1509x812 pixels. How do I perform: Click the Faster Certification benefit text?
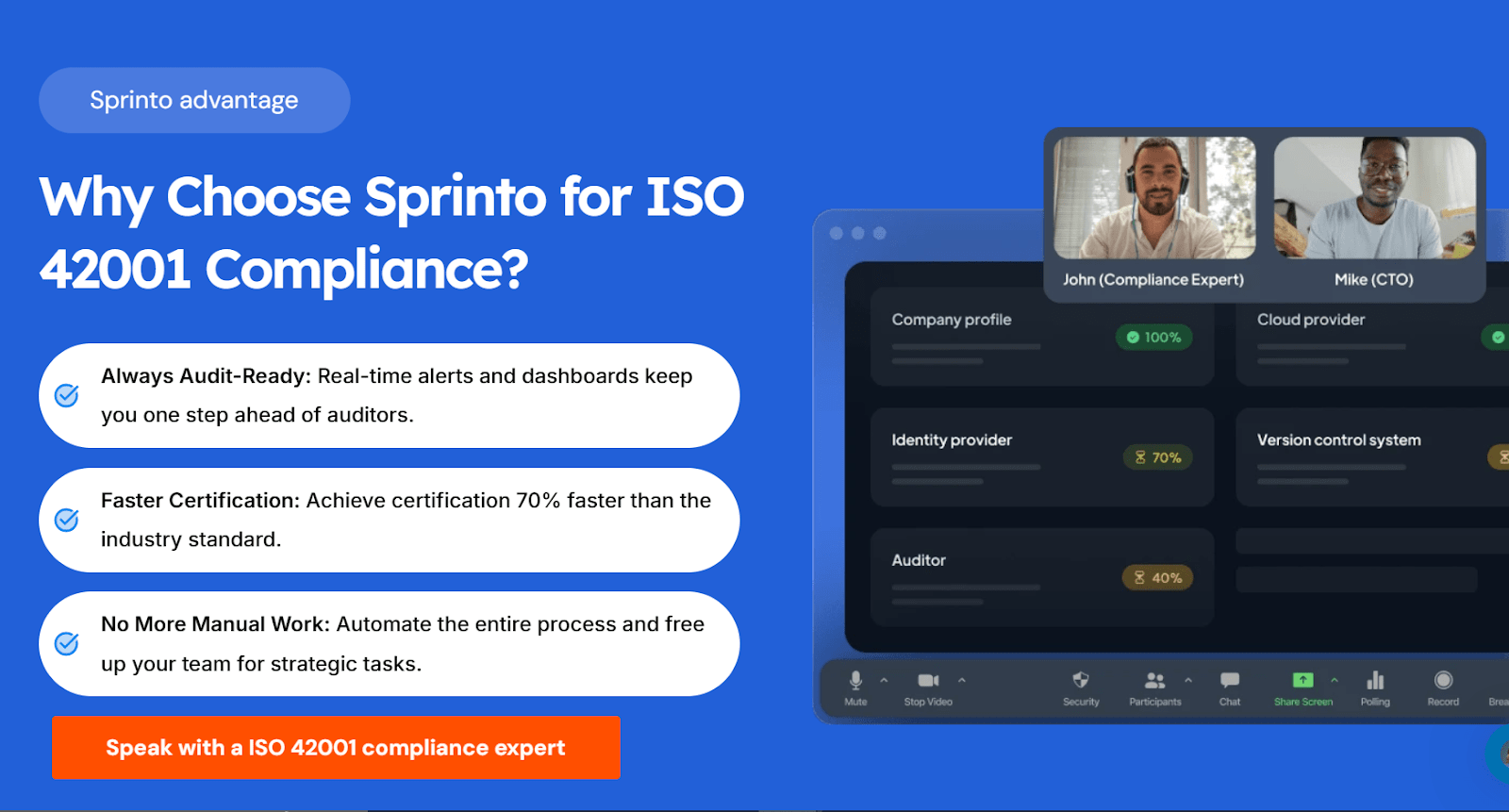click(406, 520)
